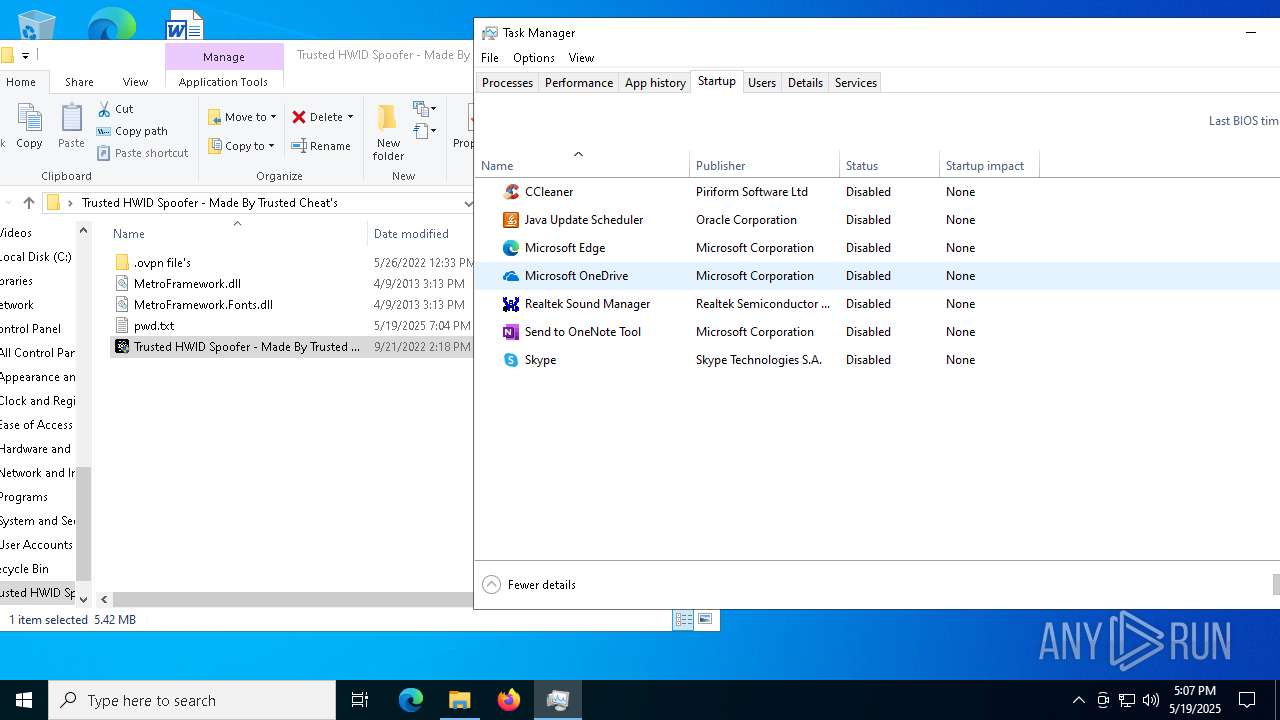Click the New folder icon
The width and height of the screenshot is (1280, 720).
[x=388, y=118]
